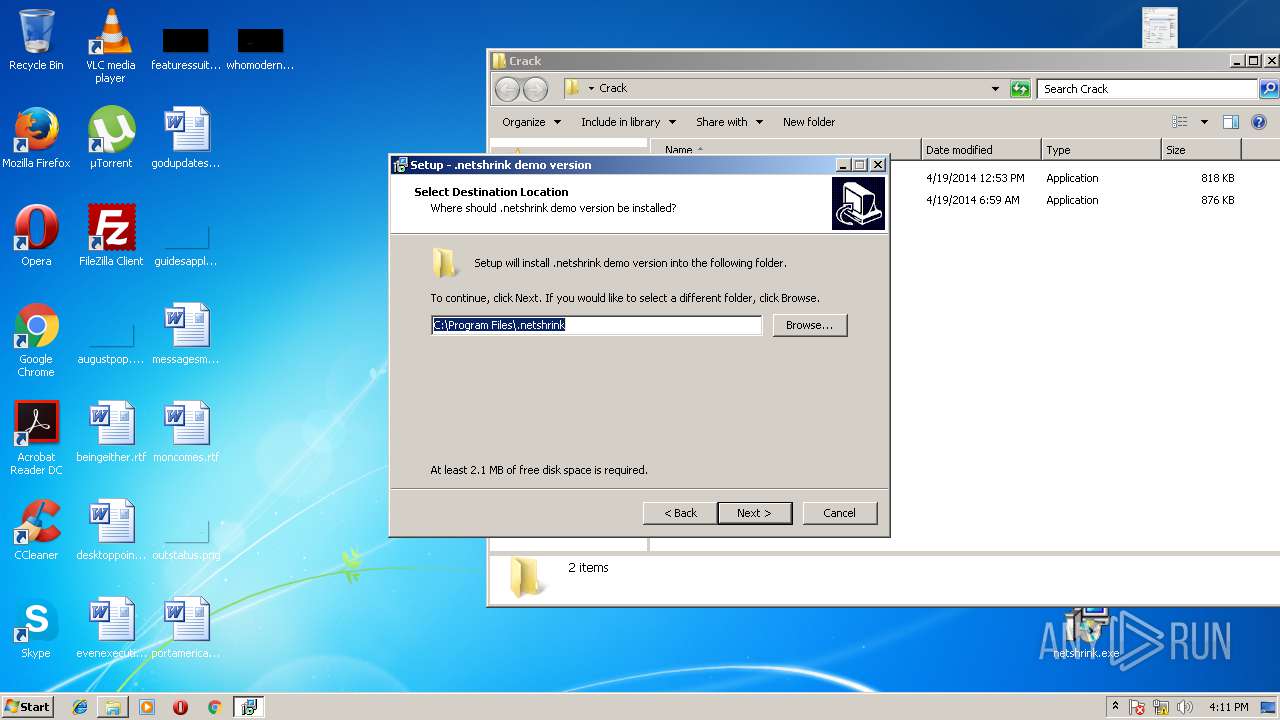Image resolution: width=1280 pixels, height=720 pixels.
Task: Launch CCleaner from desktop
Action: [x=36, y=530]
